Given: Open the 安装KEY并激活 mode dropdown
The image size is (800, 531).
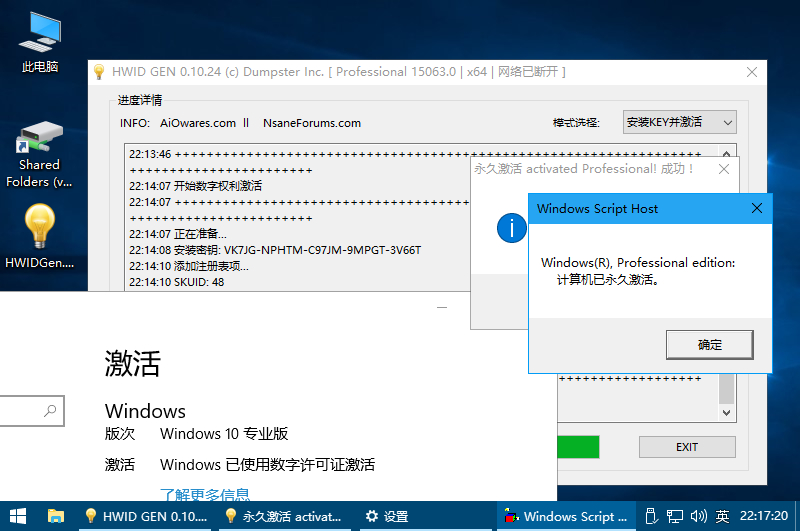Looking at the screenshot, I should click(x=679, y=122).
